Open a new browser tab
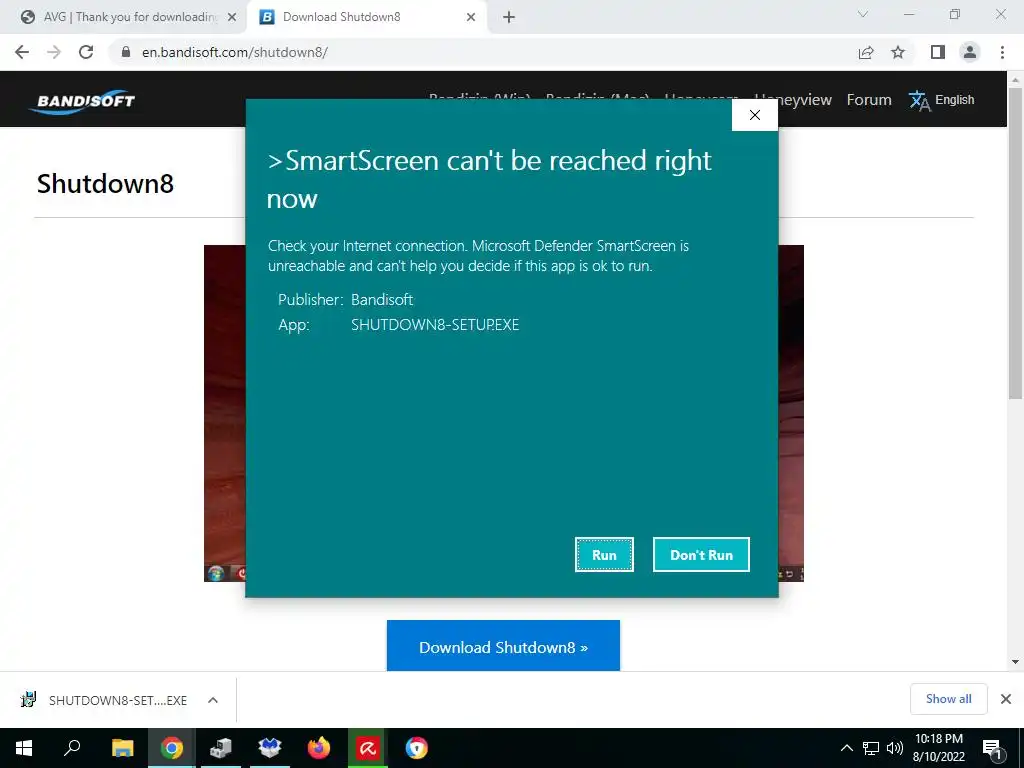 point(509,18)
